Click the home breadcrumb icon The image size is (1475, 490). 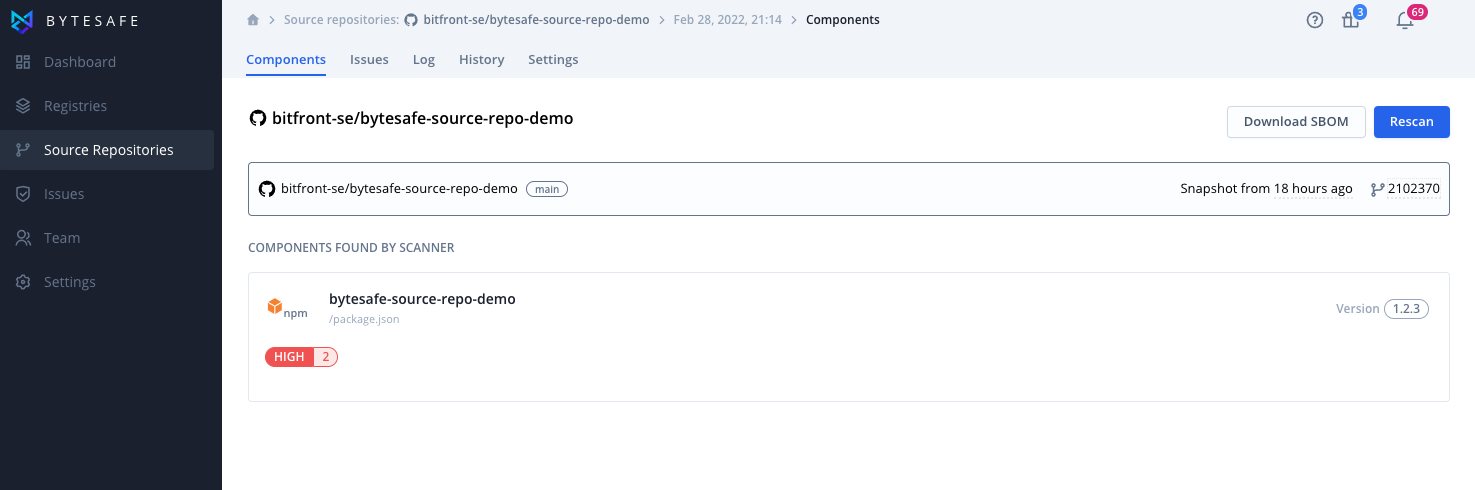tap(253, 20)
